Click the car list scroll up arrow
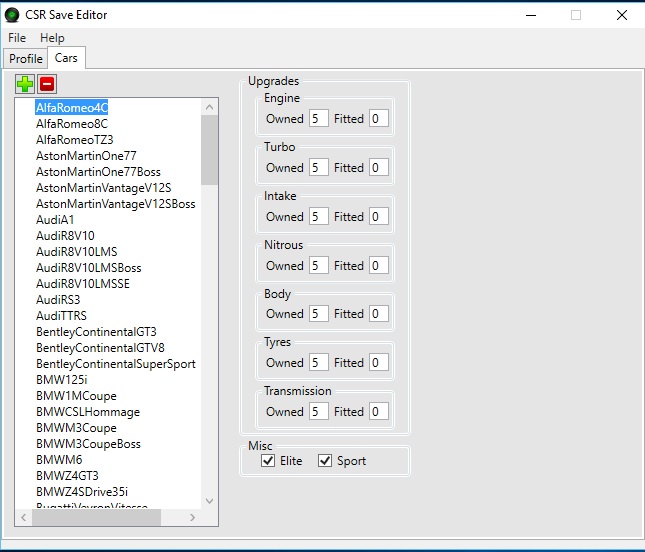 point(209,107)
